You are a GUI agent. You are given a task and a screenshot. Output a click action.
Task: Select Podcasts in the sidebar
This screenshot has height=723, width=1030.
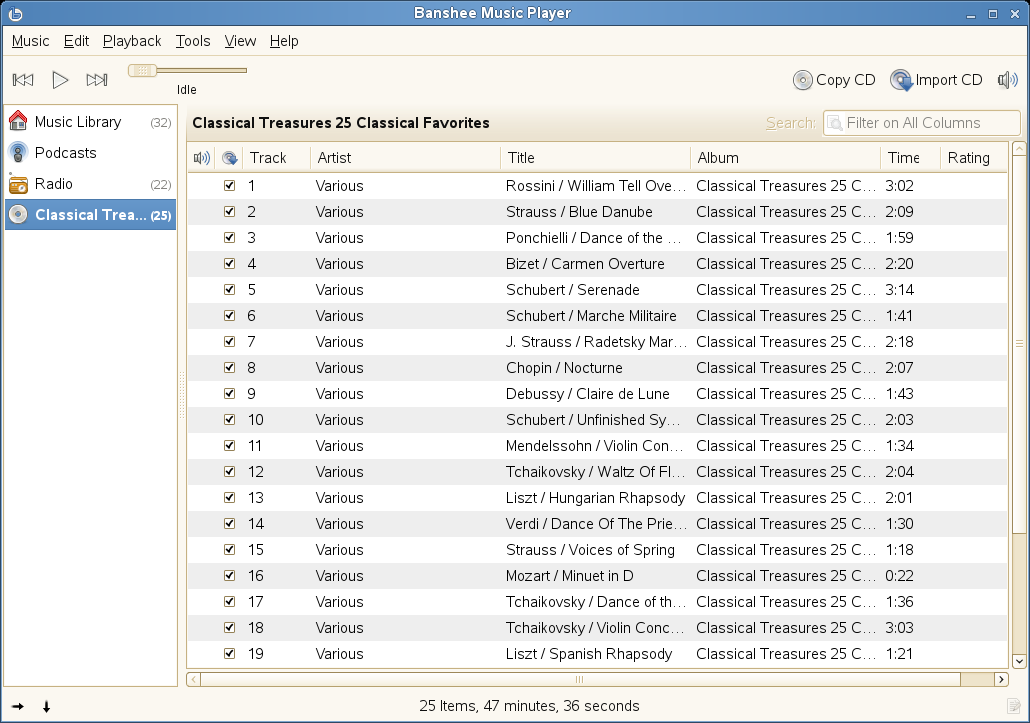point(91,153)
